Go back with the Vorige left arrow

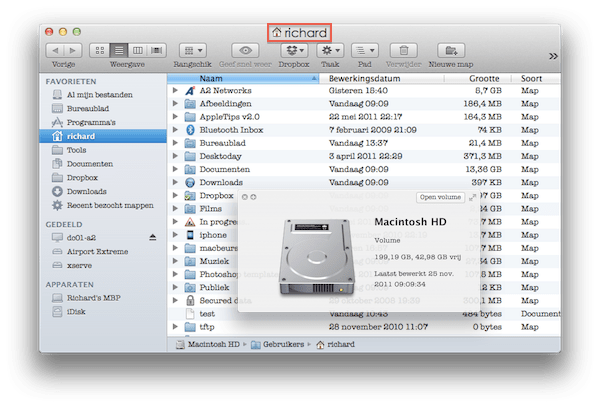coord(55,50)
